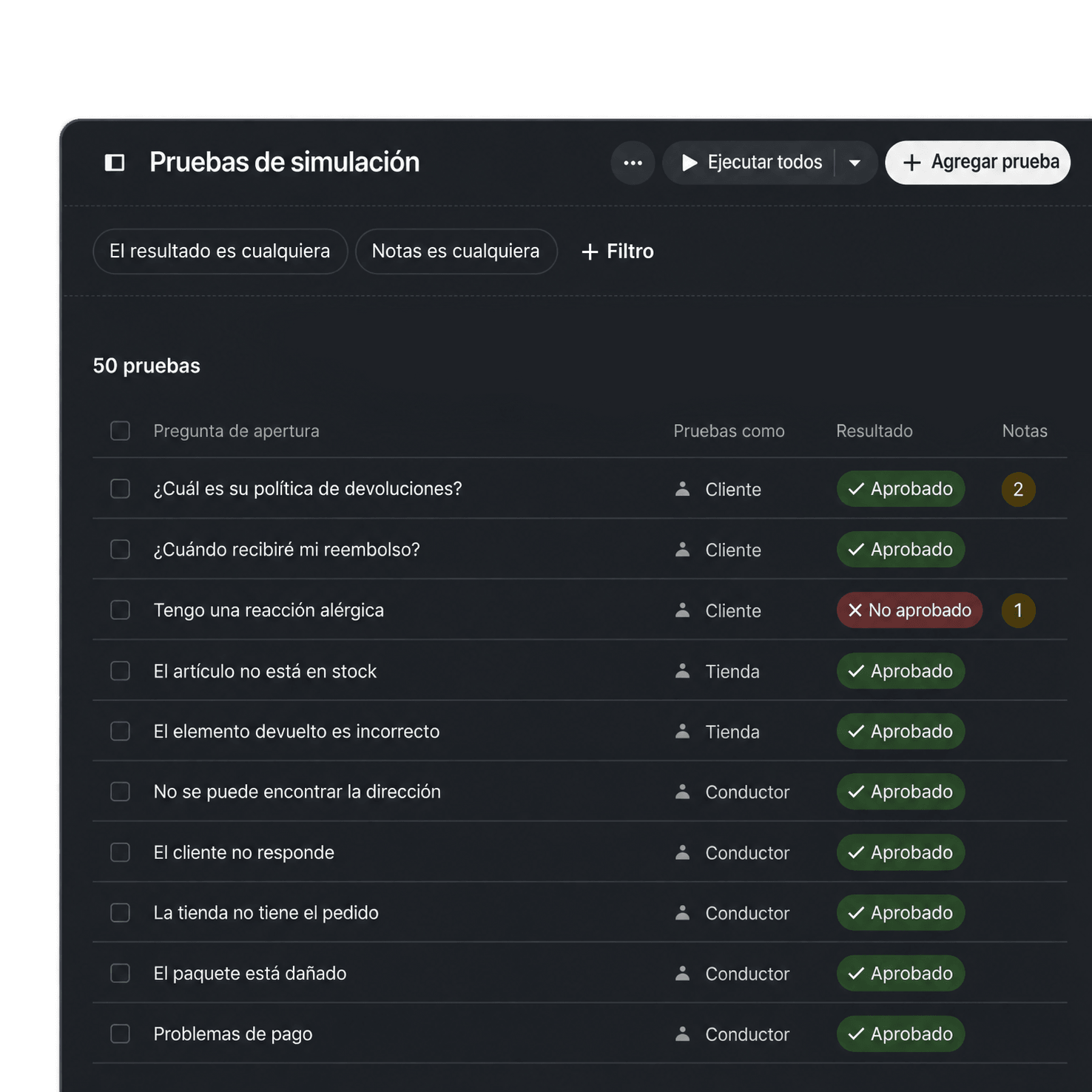Open the test 'No se puede encontrar la dirección'

point(297,792)
